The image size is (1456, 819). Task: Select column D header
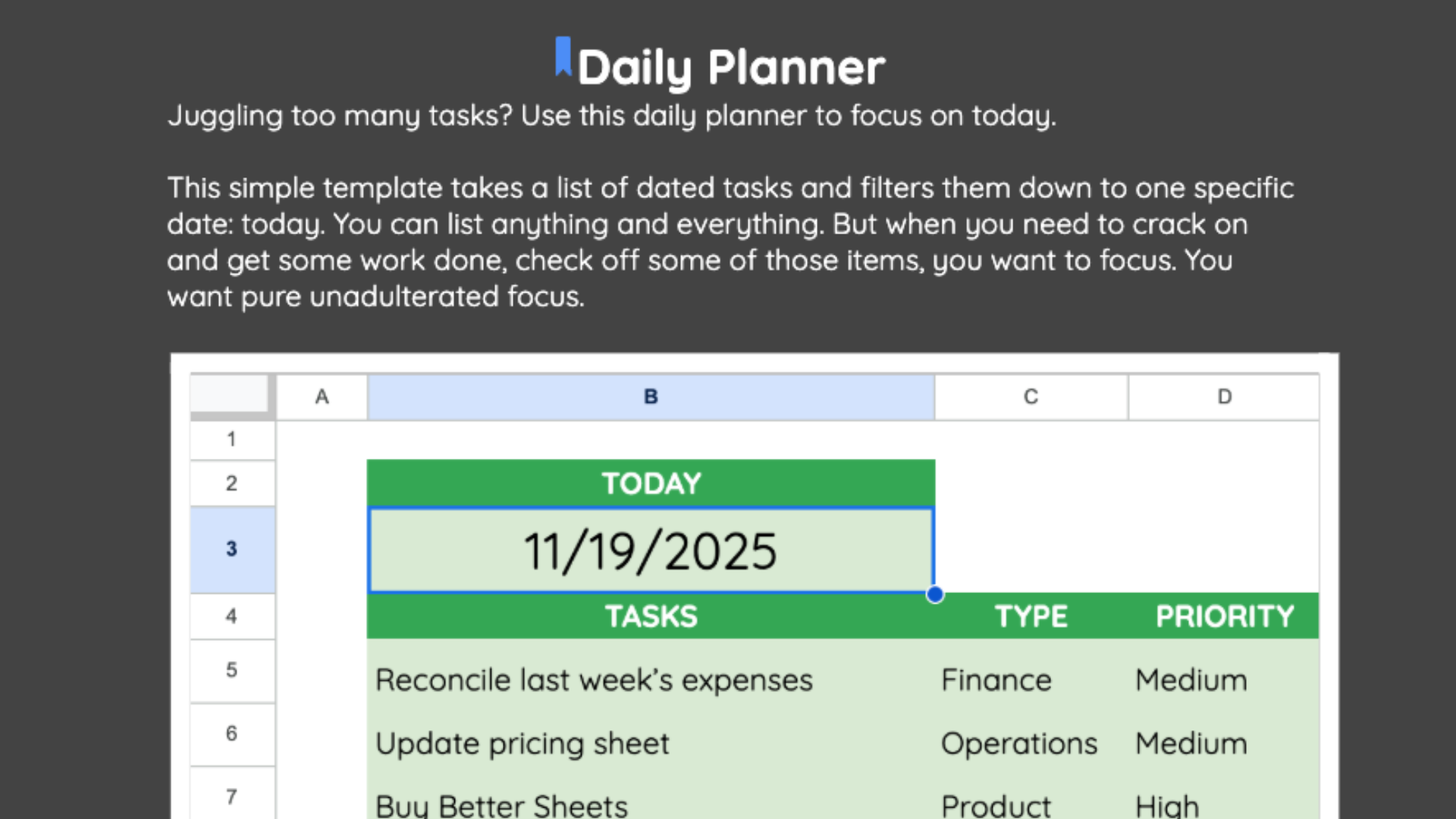[1224, 397]
